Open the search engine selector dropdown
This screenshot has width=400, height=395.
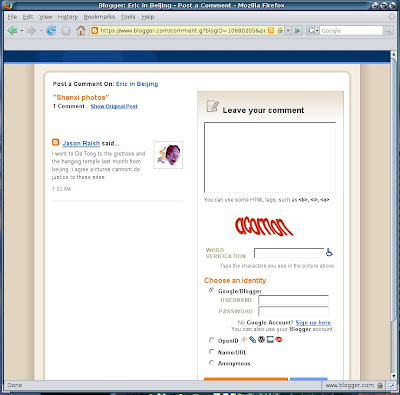pos(312,31)
